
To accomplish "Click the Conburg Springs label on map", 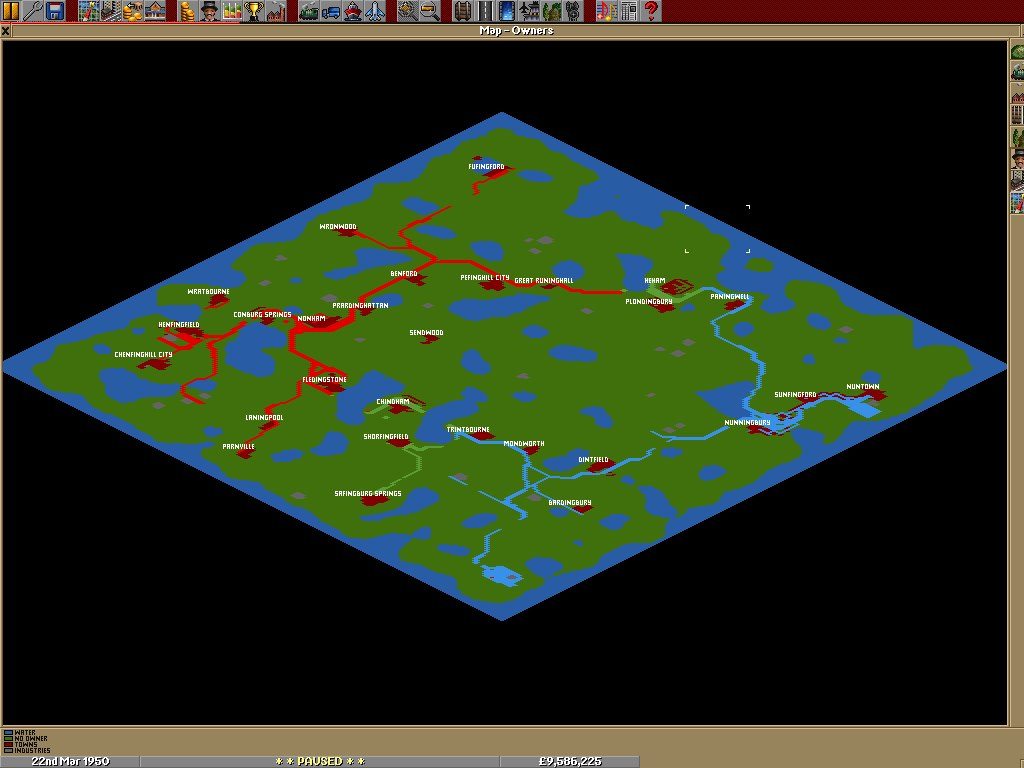I will point(263,315).
